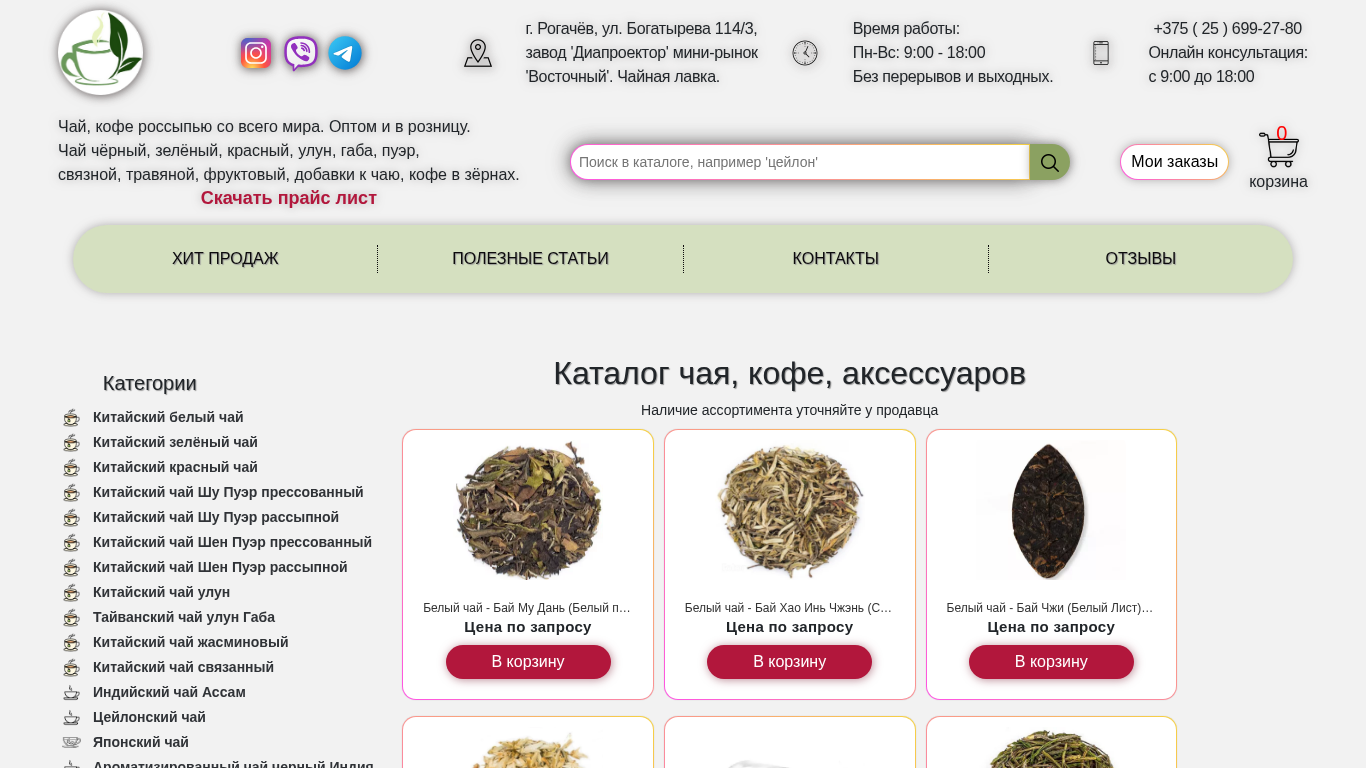Click the magnifier search button

click(1050, 162)
